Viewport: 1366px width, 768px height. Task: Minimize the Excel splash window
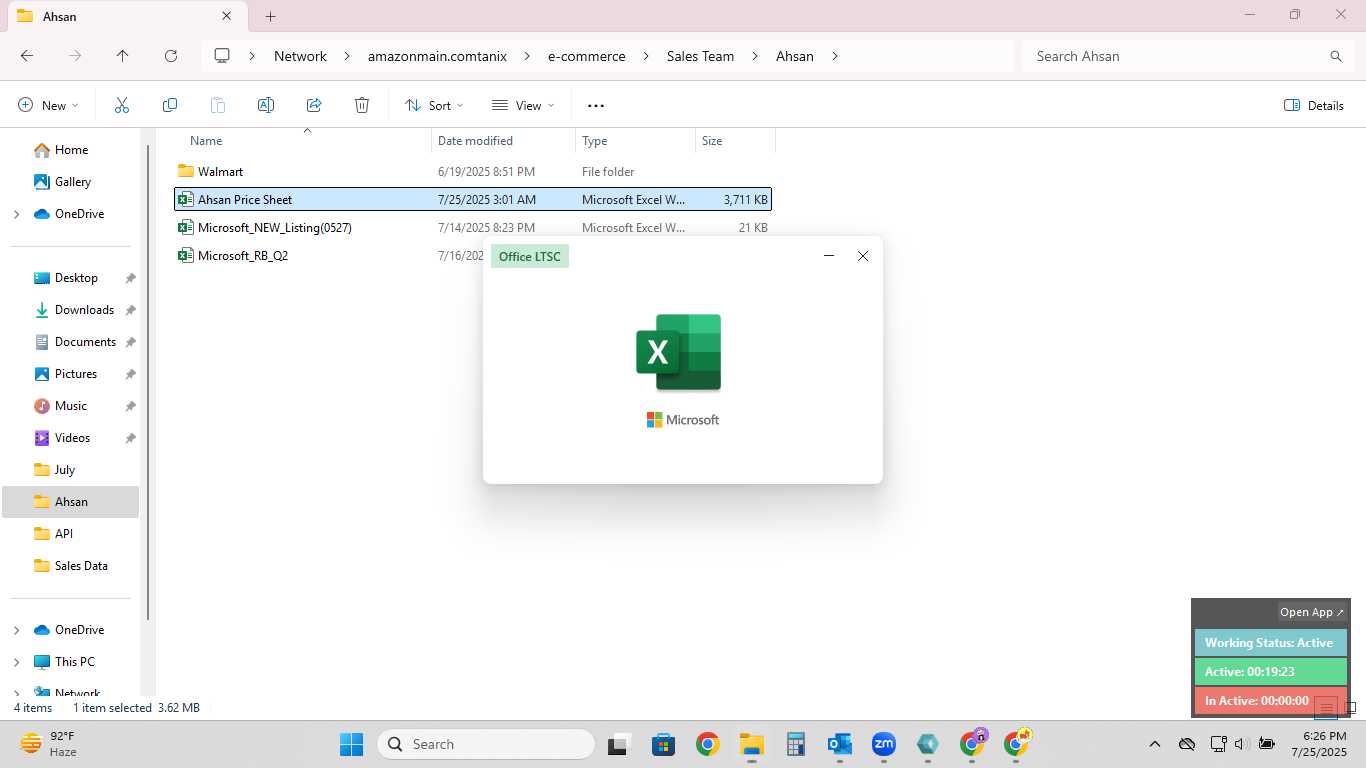[829, 256]
